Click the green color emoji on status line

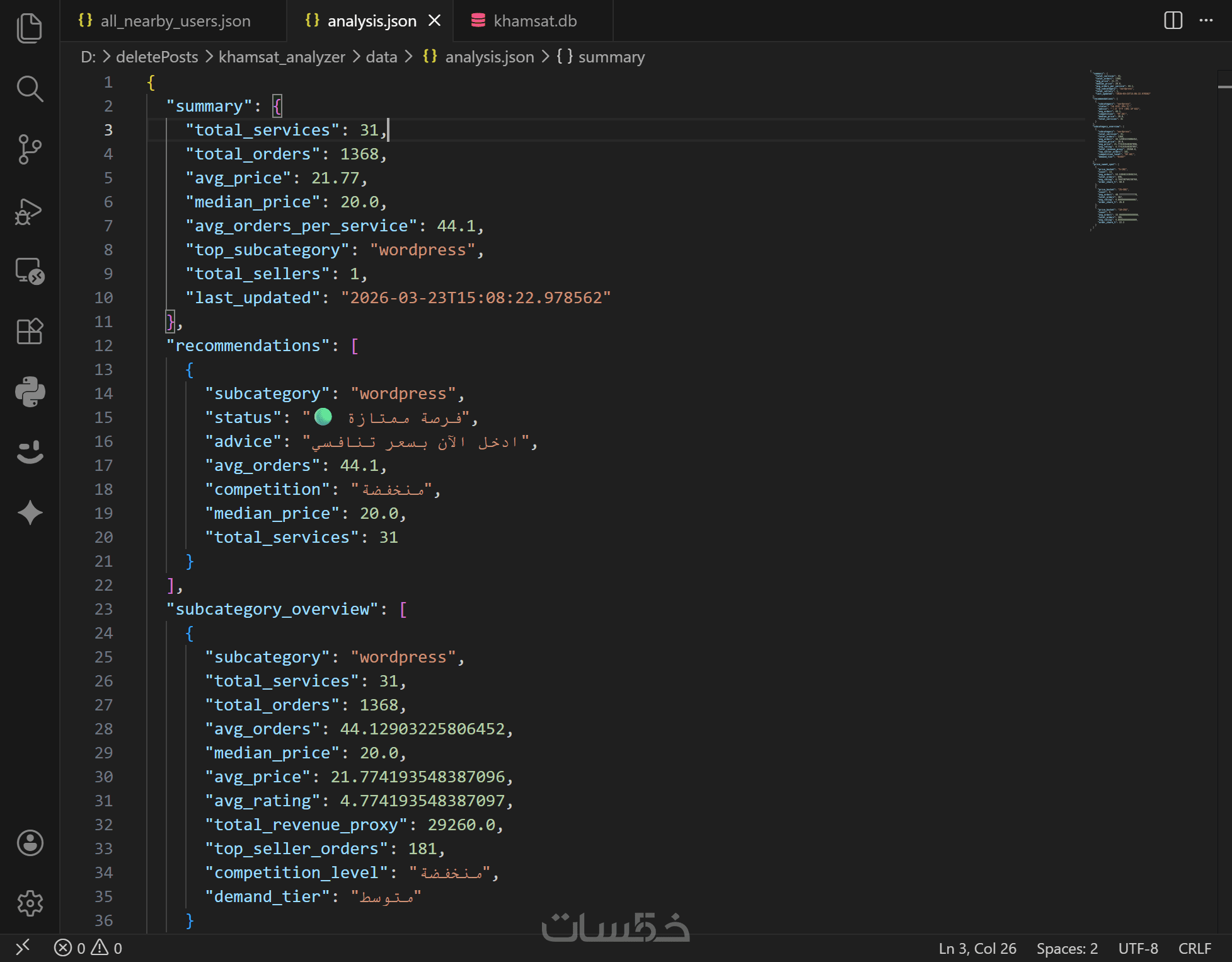click(323, 417)
